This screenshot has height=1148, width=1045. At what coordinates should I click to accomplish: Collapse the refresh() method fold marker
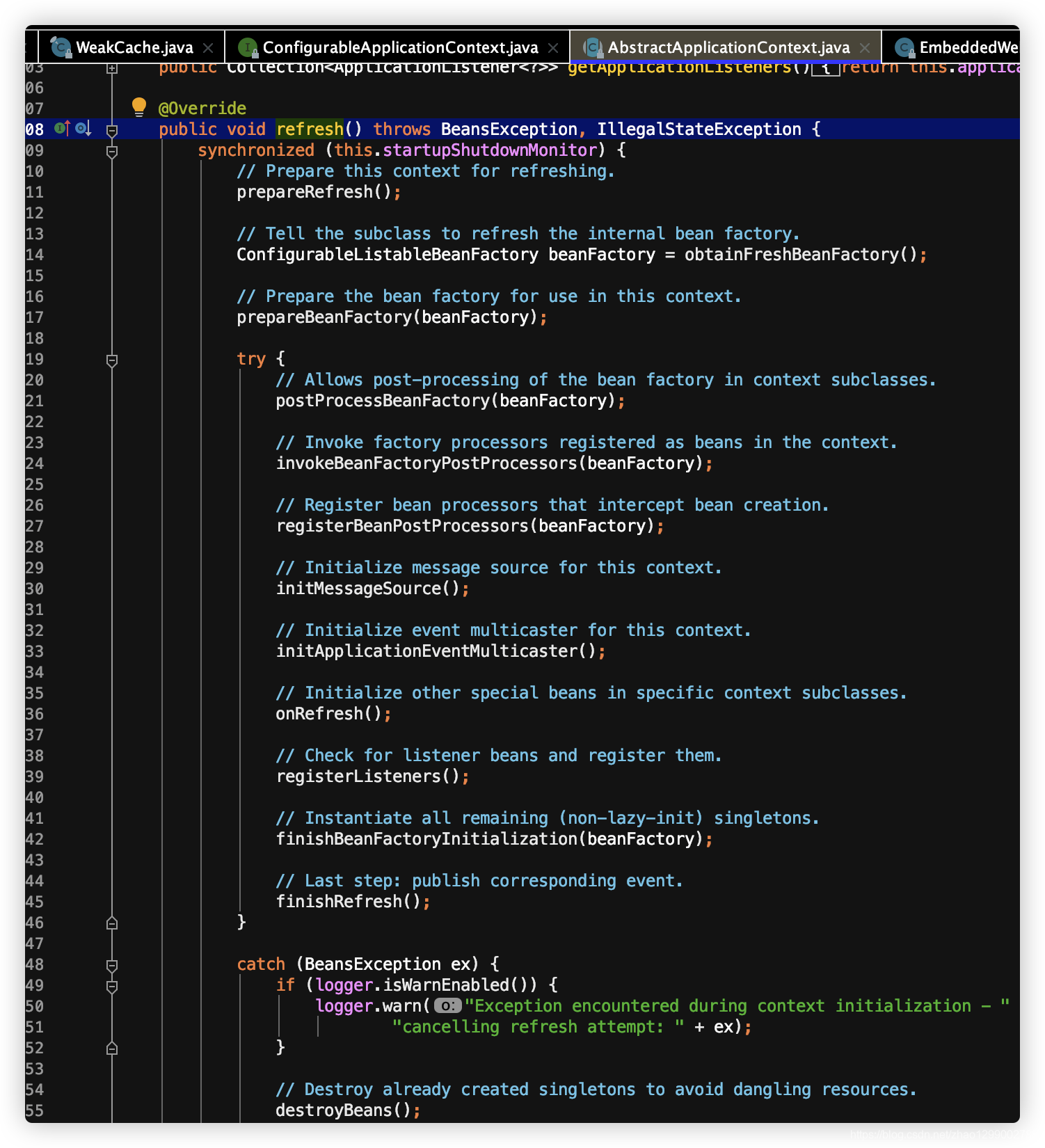(112, 130)
